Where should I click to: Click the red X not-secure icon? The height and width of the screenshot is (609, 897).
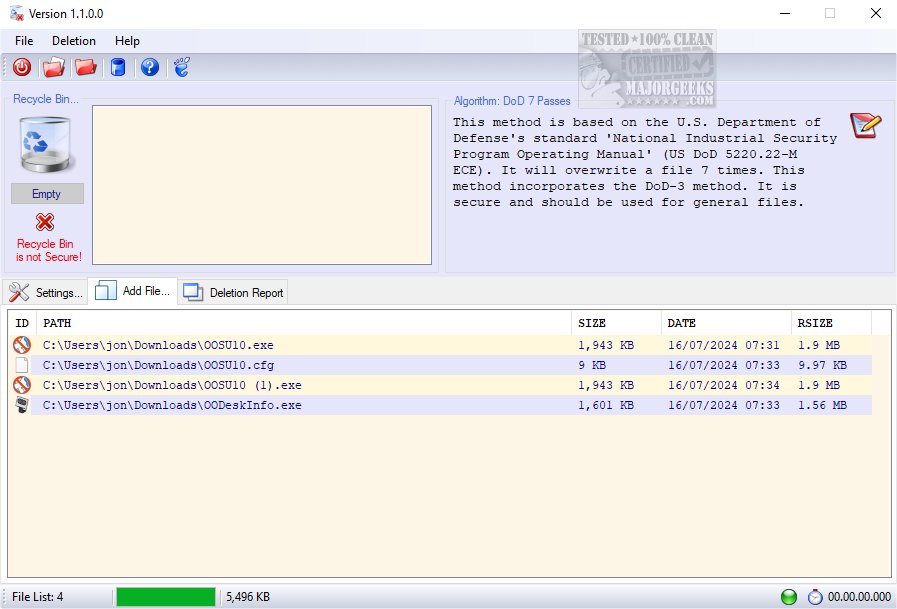(45, 222)
